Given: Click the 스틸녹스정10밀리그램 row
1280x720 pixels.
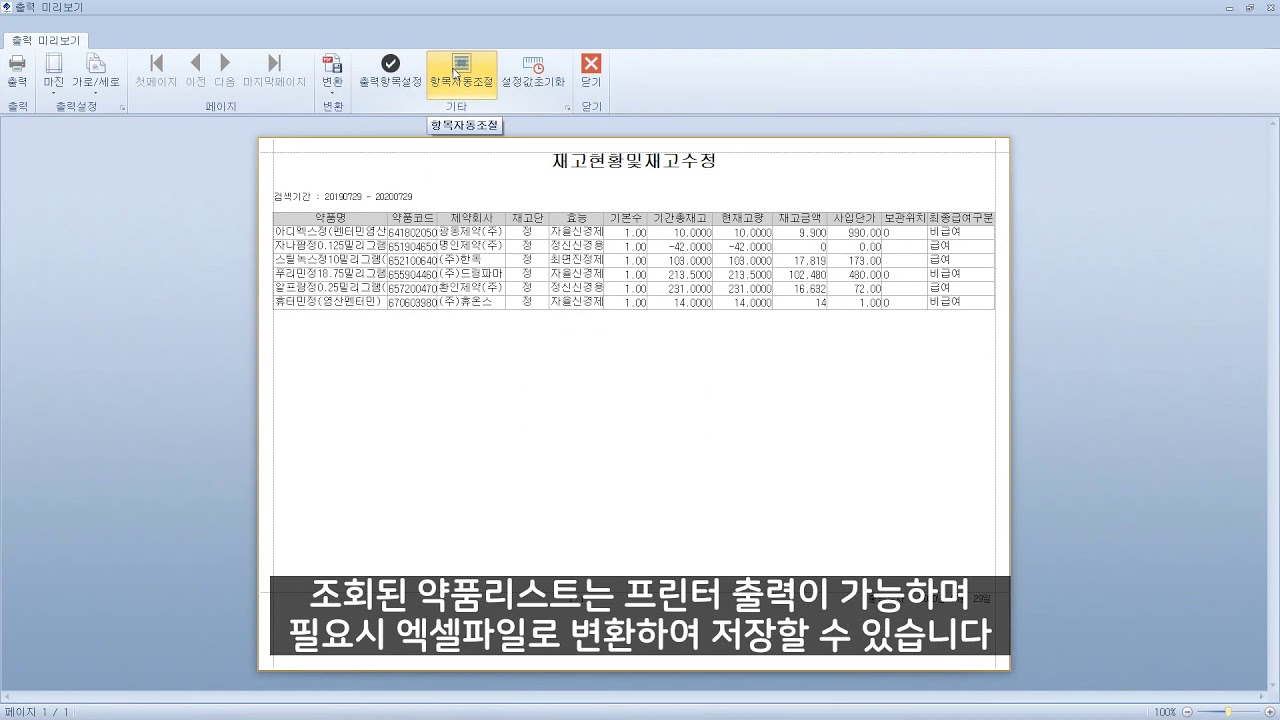Looking at the screenshot, I should coord(634,260).
